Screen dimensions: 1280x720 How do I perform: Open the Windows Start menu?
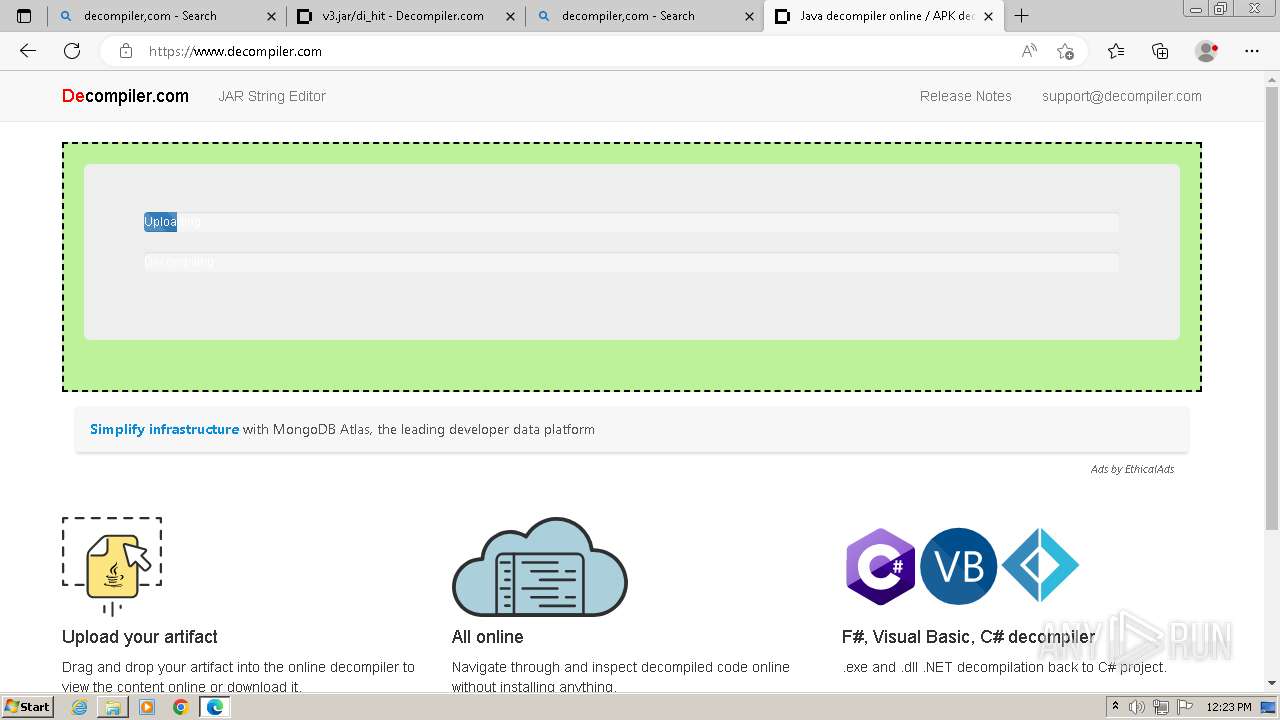27,707
